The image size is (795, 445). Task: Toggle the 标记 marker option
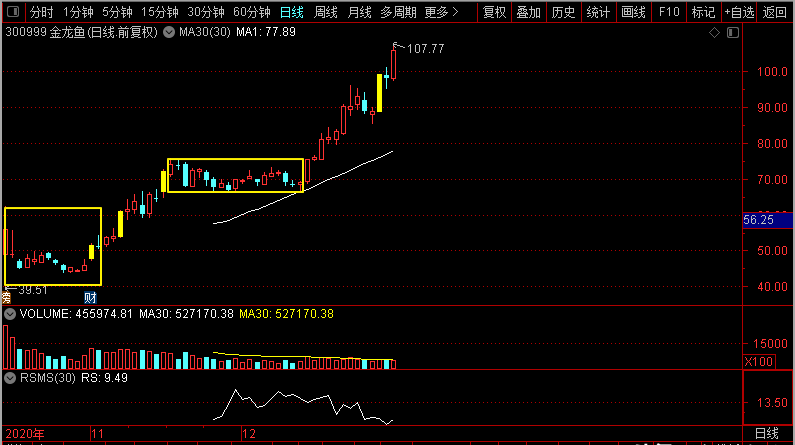pyautogui.click(x=703, y=13)
